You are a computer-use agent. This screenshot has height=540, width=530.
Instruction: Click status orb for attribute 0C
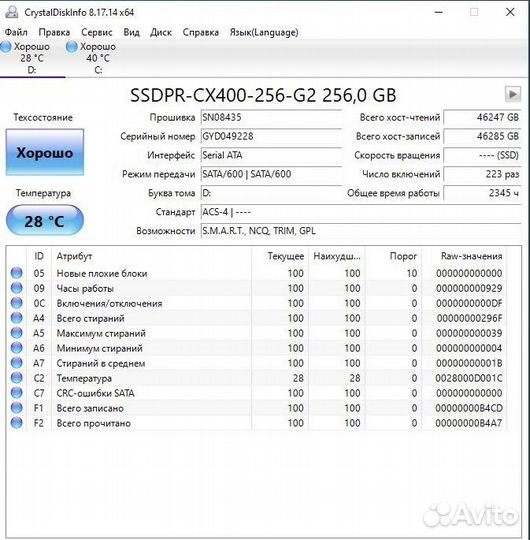coord(17,303)
